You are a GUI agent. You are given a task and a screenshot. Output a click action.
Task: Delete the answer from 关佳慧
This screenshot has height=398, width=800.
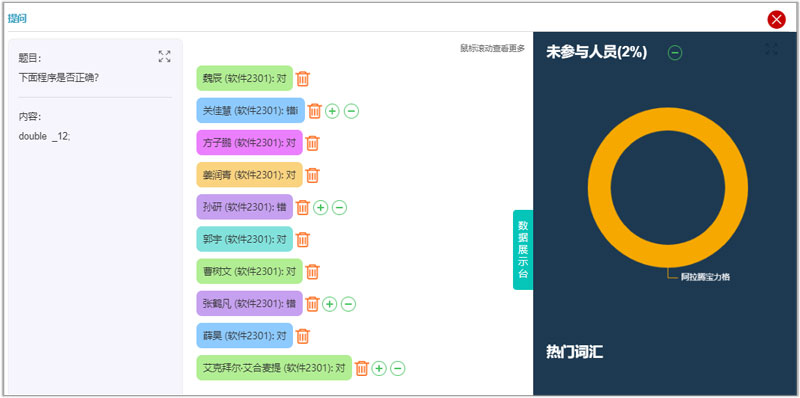click(x=315, y=111)
